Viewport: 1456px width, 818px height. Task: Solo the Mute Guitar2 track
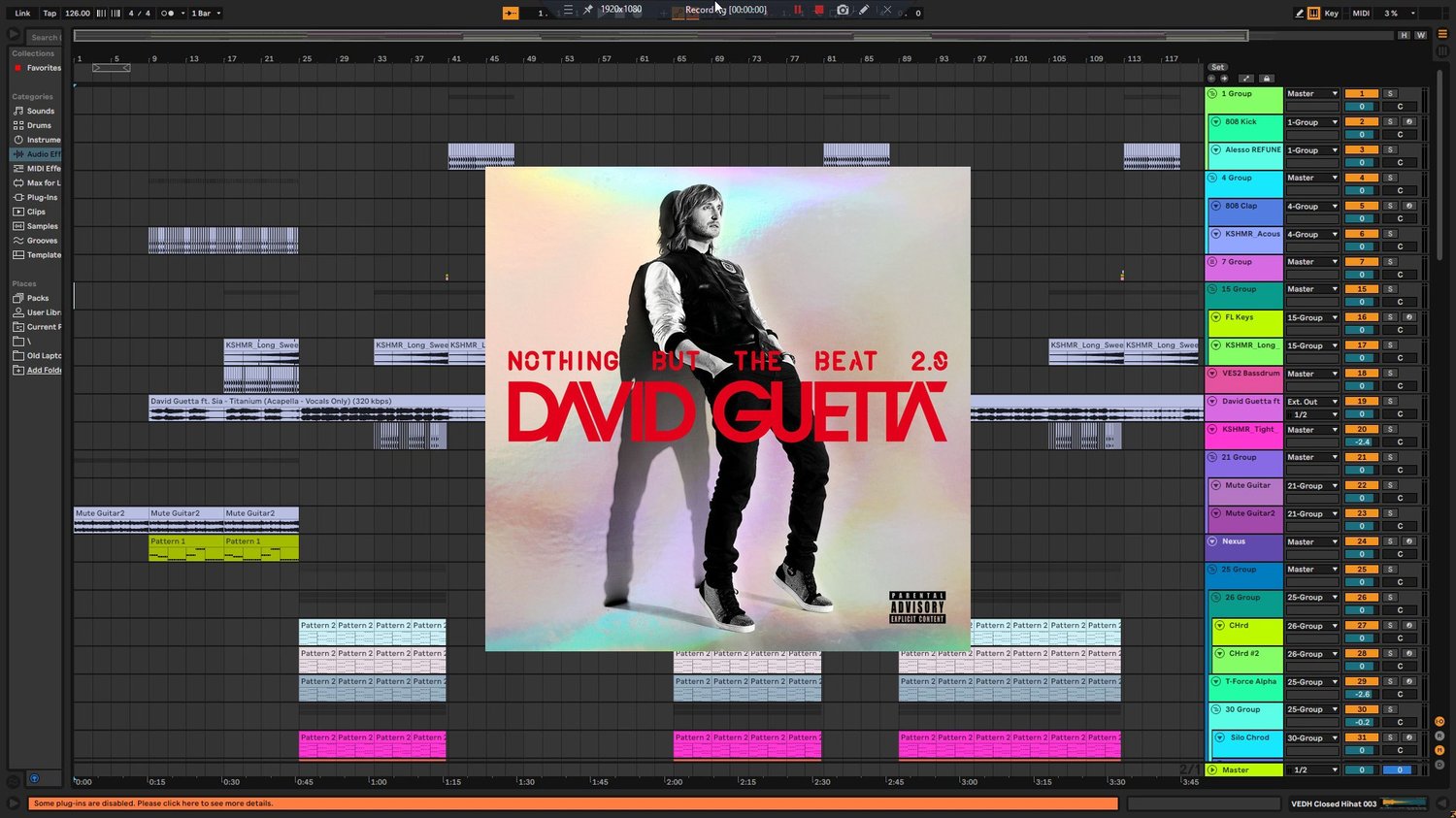click(x=1390, y=513)
